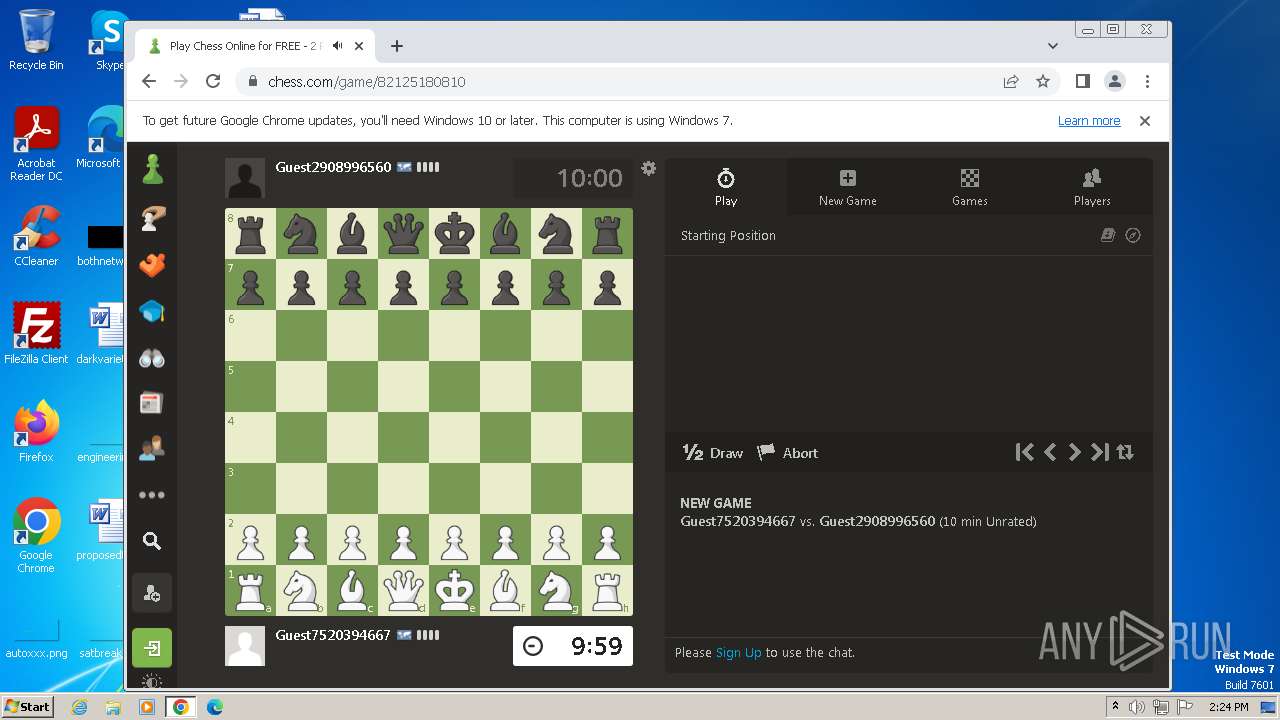1280x720 pixels.
Task: Select the white queen on d1
Action: (403, 590)
